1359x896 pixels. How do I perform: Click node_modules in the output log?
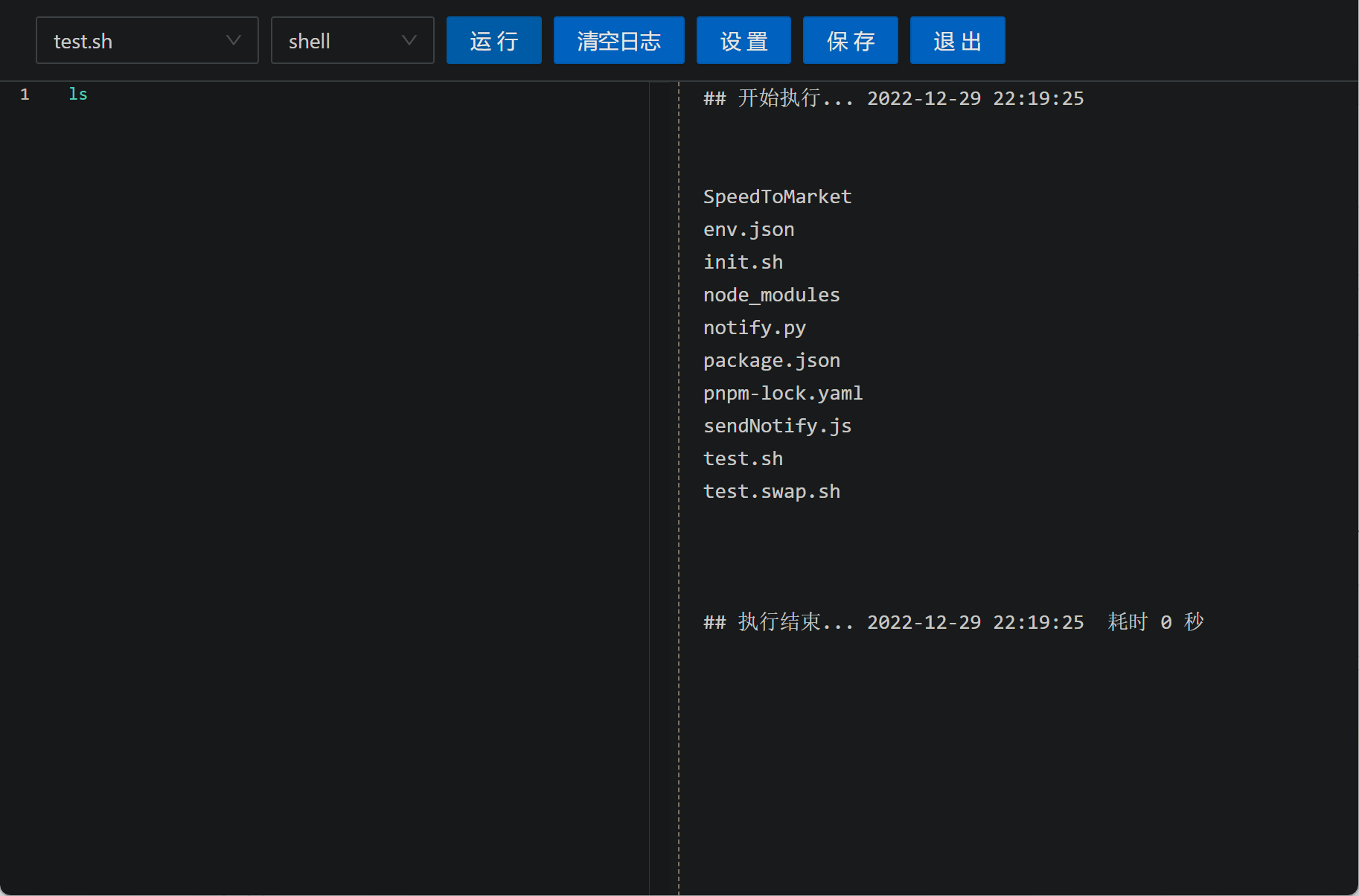pyautogui.click(x=771, y=295)
